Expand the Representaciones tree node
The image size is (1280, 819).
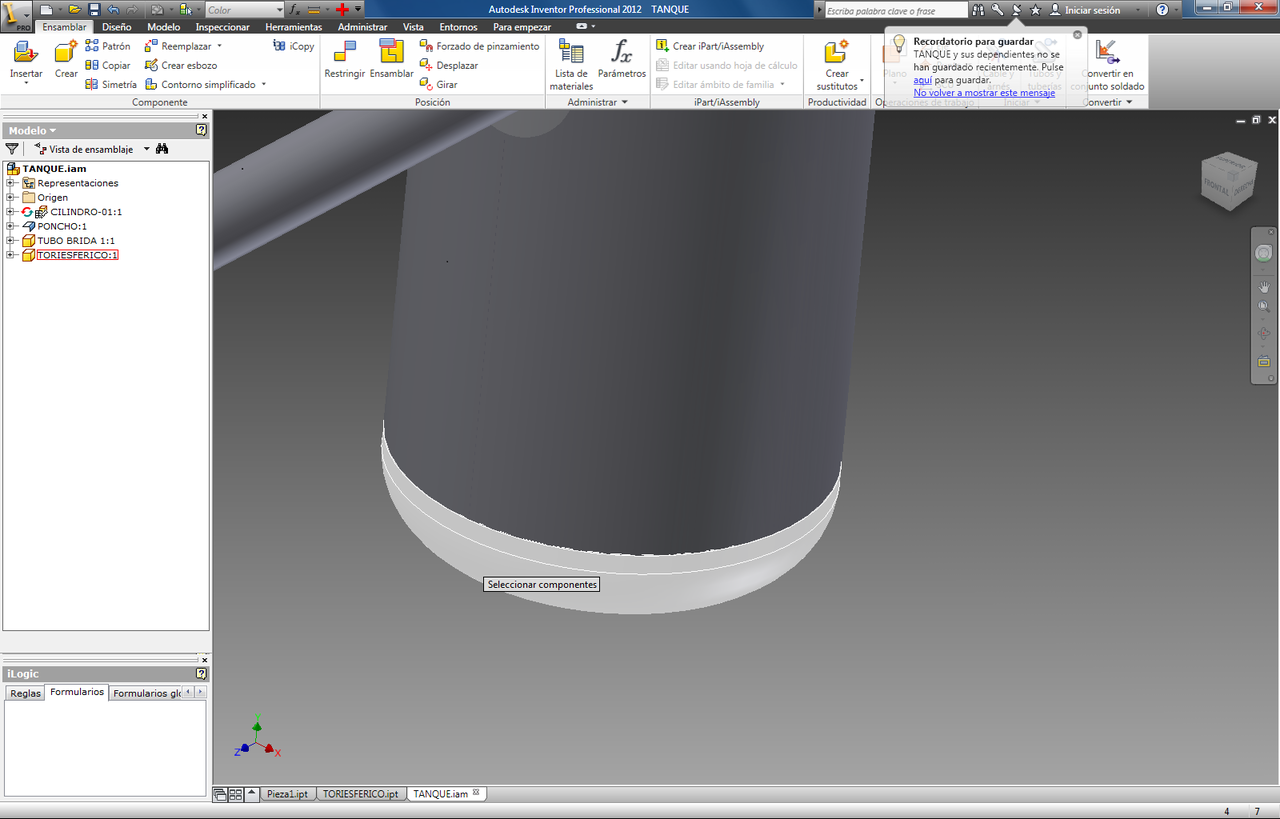coord(10,183)
